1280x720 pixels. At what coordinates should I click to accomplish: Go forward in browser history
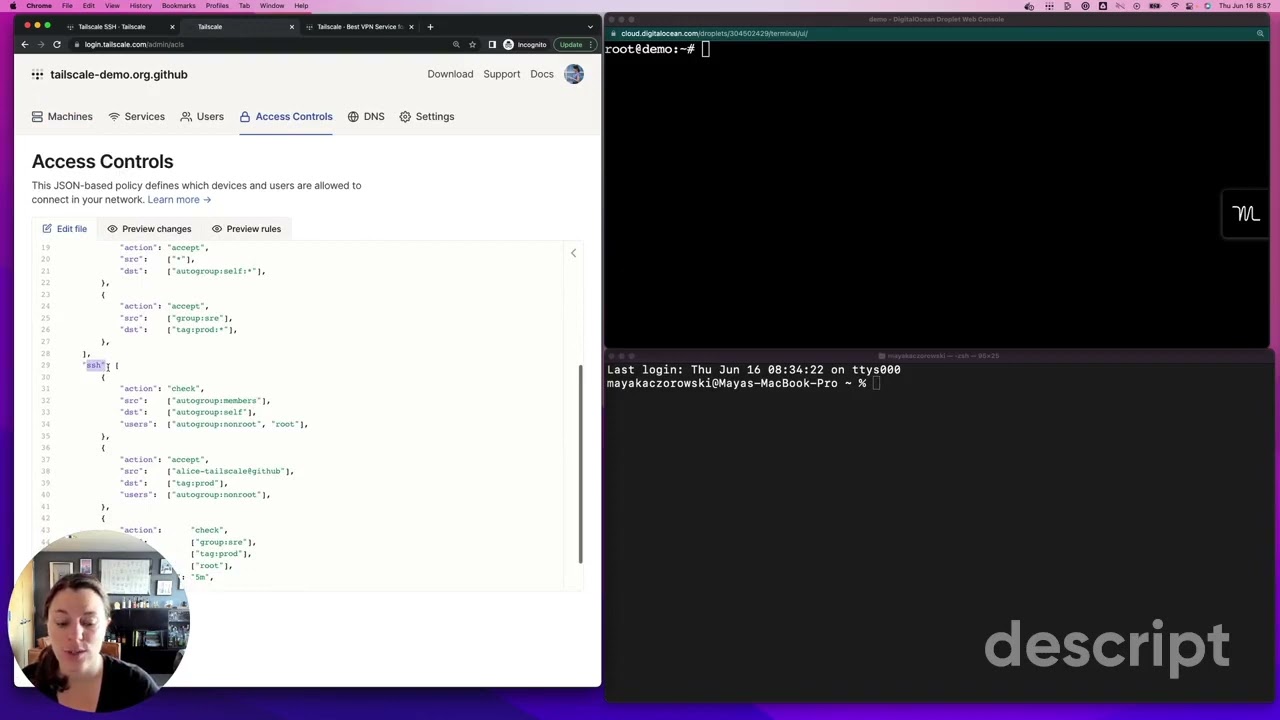tap(41, 44)
